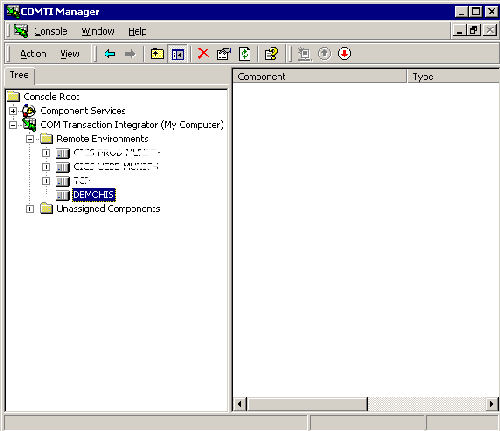500x431 pixels.
Task: Sort by the Type column header
Action: coord(453,77)
